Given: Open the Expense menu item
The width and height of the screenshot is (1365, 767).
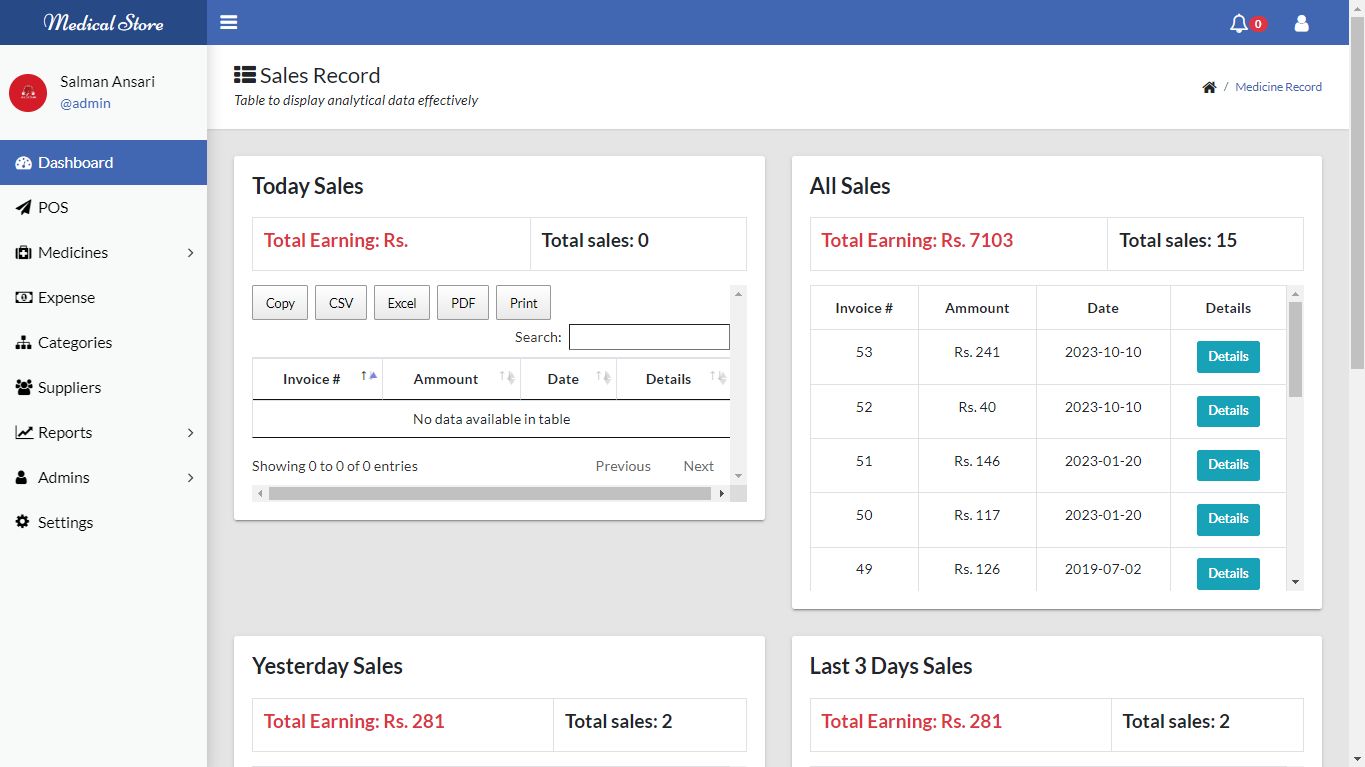Looking at the screenshot, I should (x=66, y=298).
